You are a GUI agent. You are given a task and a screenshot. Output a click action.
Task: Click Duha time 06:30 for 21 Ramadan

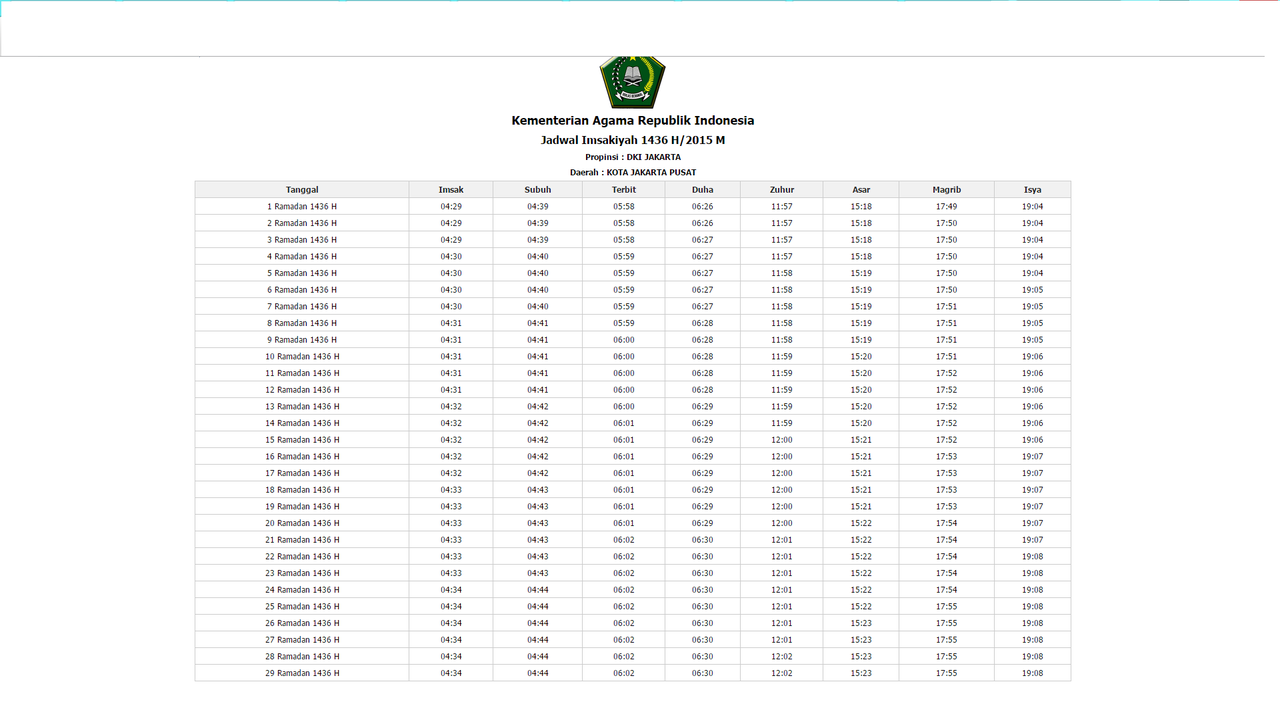[x=703, y=540]
